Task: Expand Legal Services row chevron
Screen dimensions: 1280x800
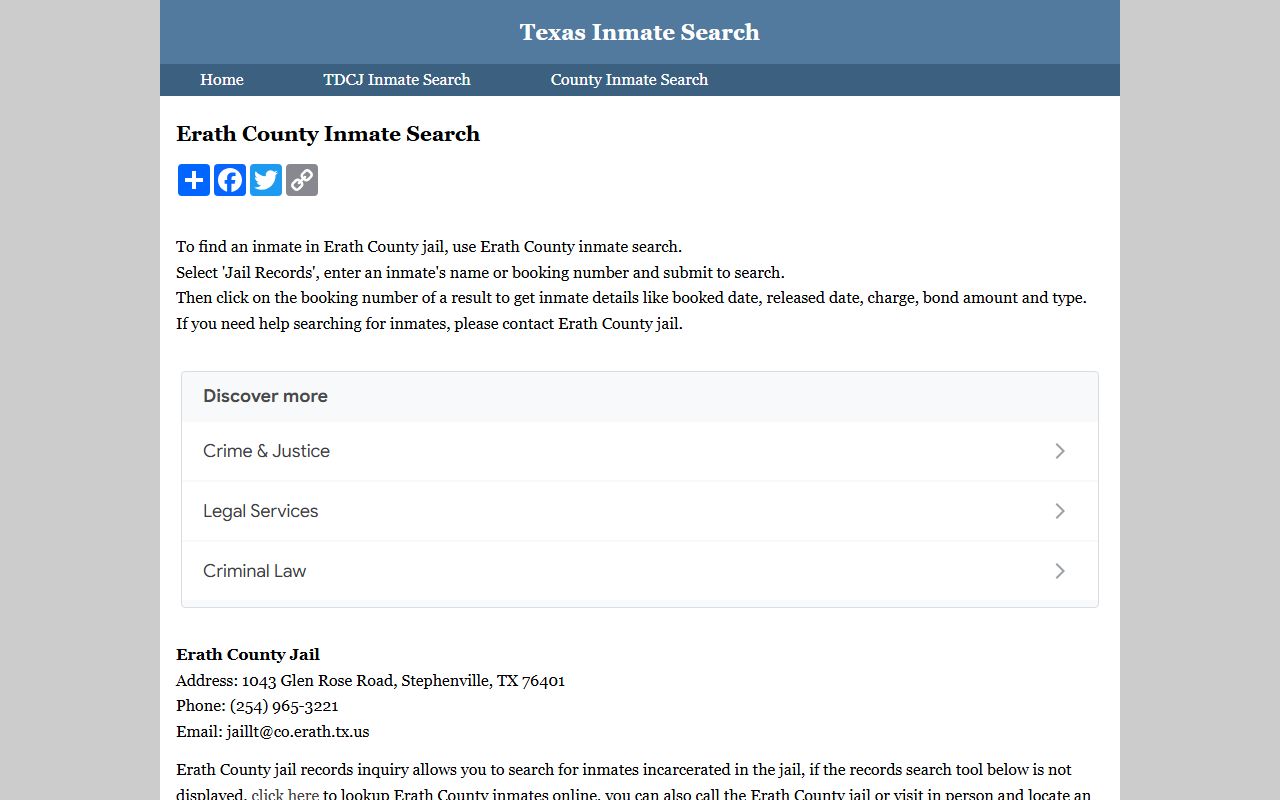Action: (x=1060, y=511)
